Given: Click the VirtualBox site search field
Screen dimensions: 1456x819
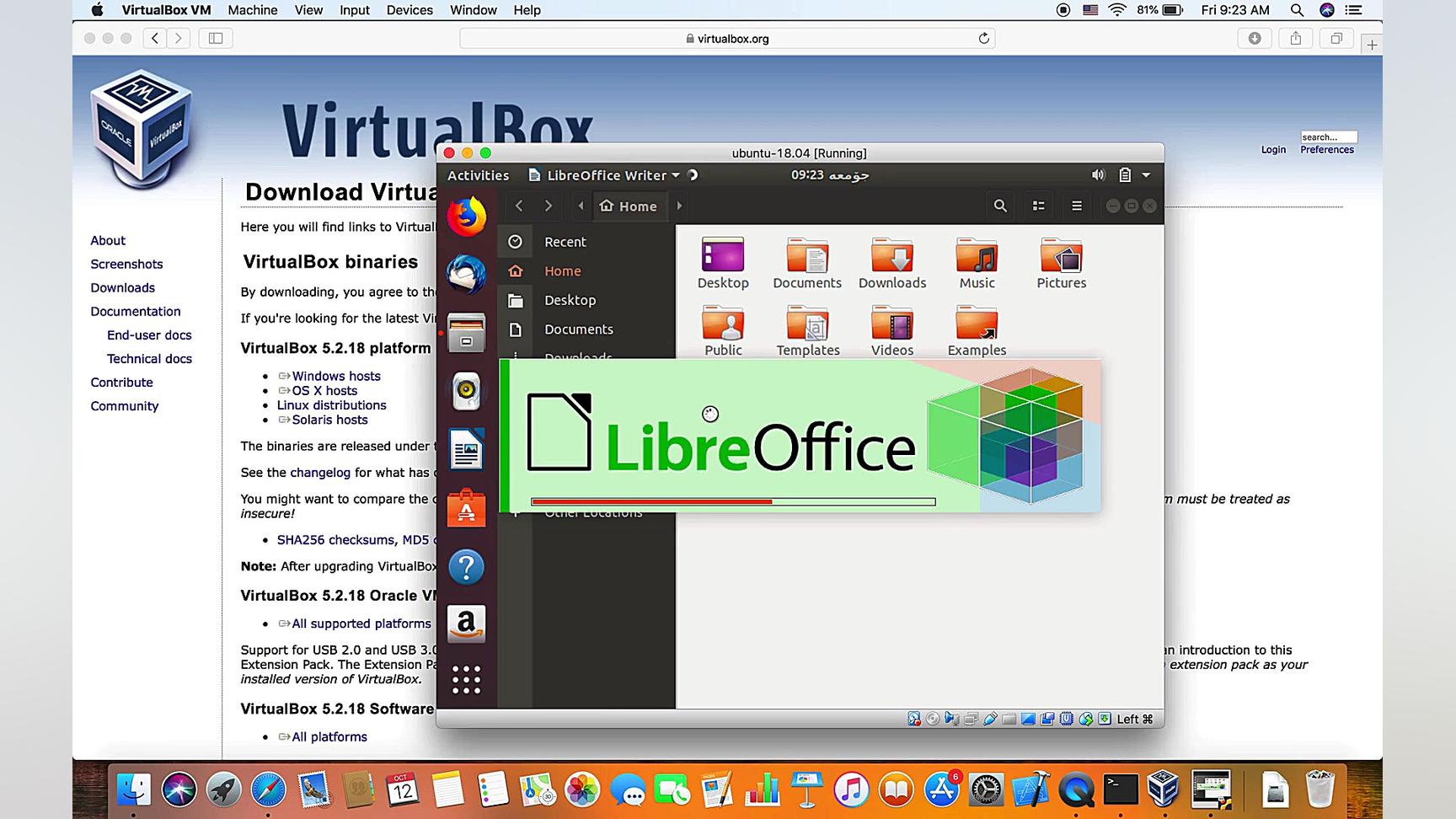Looking at the screenshot, I should pyautogui.click(x=1329, y=136).
